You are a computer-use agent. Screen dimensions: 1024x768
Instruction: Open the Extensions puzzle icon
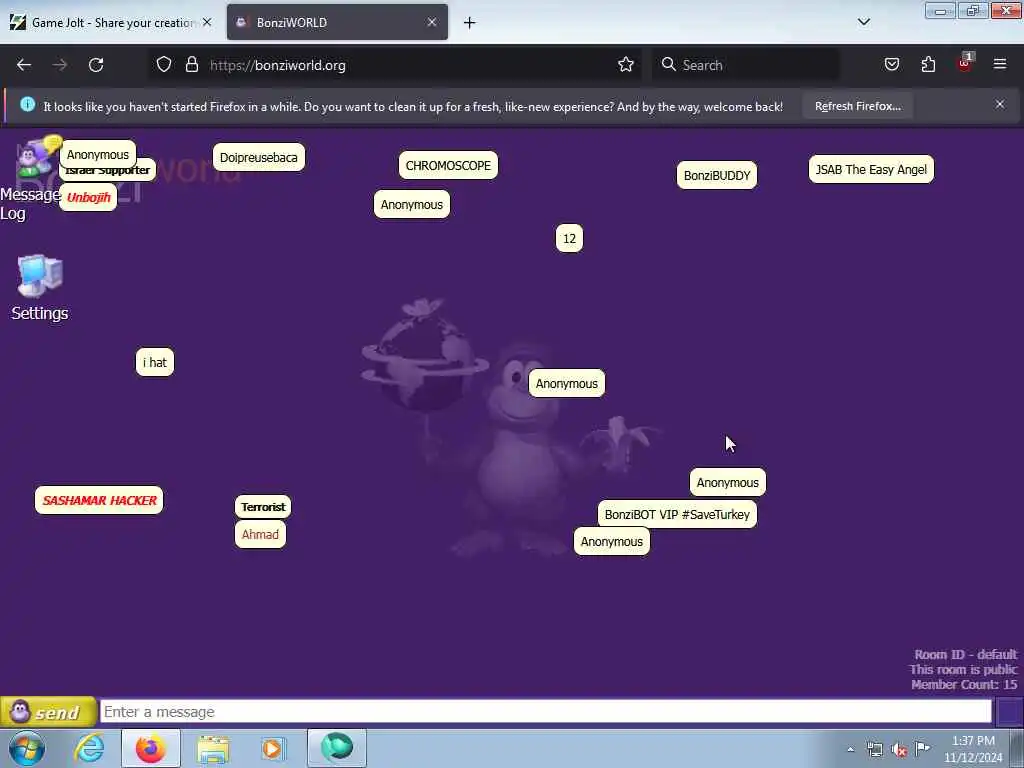pos(928,65)
